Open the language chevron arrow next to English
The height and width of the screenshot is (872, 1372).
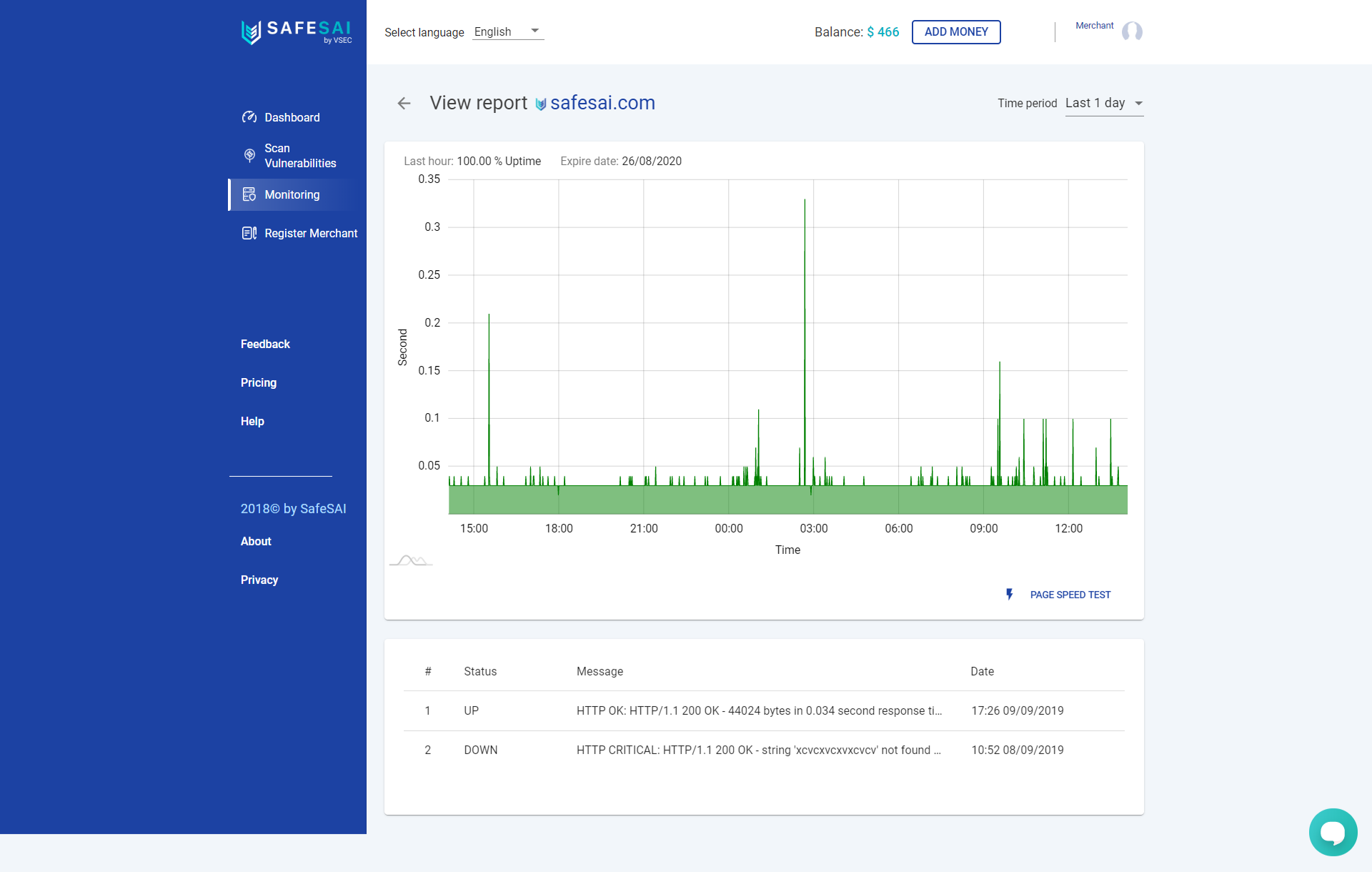534,31
